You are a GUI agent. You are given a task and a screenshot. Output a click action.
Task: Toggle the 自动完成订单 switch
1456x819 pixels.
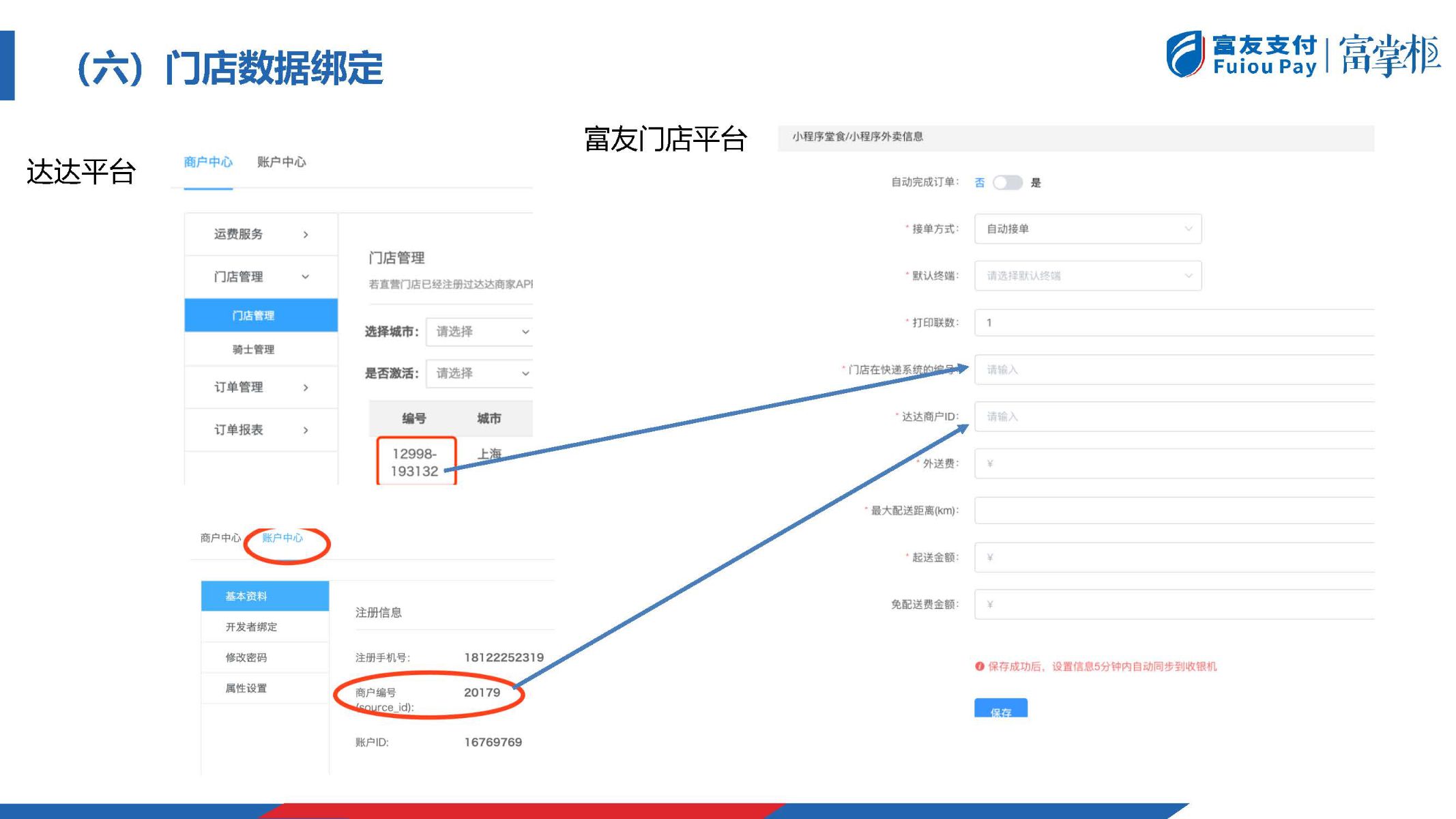(1007, 182)
